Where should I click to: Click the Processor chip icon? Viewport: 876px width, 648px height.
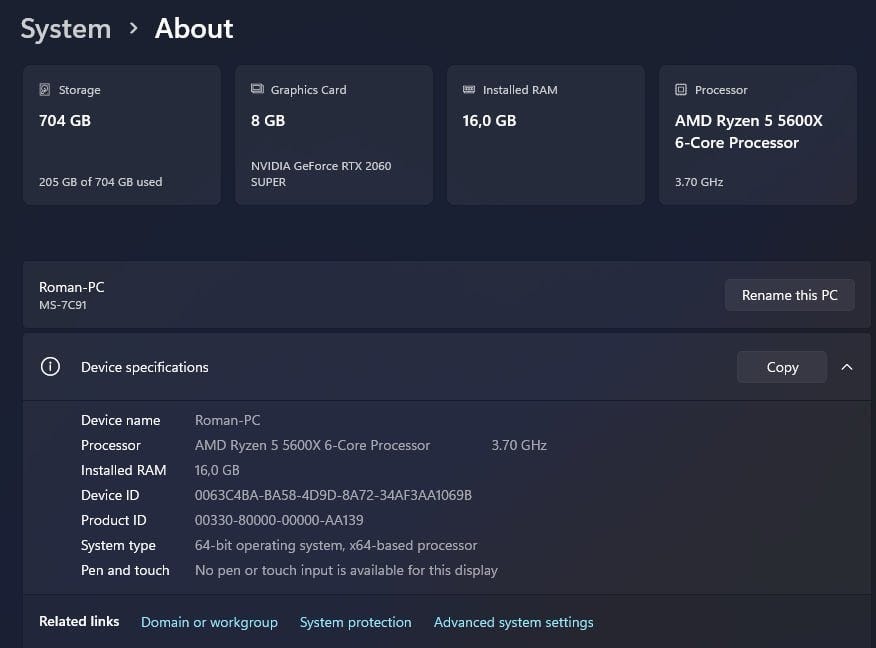click(681, 90)
